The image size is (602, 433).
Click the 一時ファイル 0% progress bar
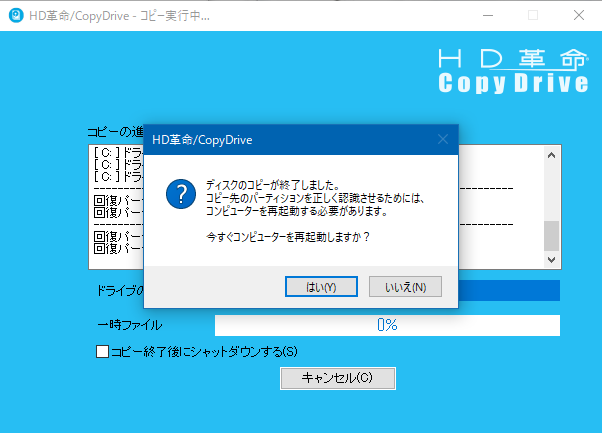point(387,325)
